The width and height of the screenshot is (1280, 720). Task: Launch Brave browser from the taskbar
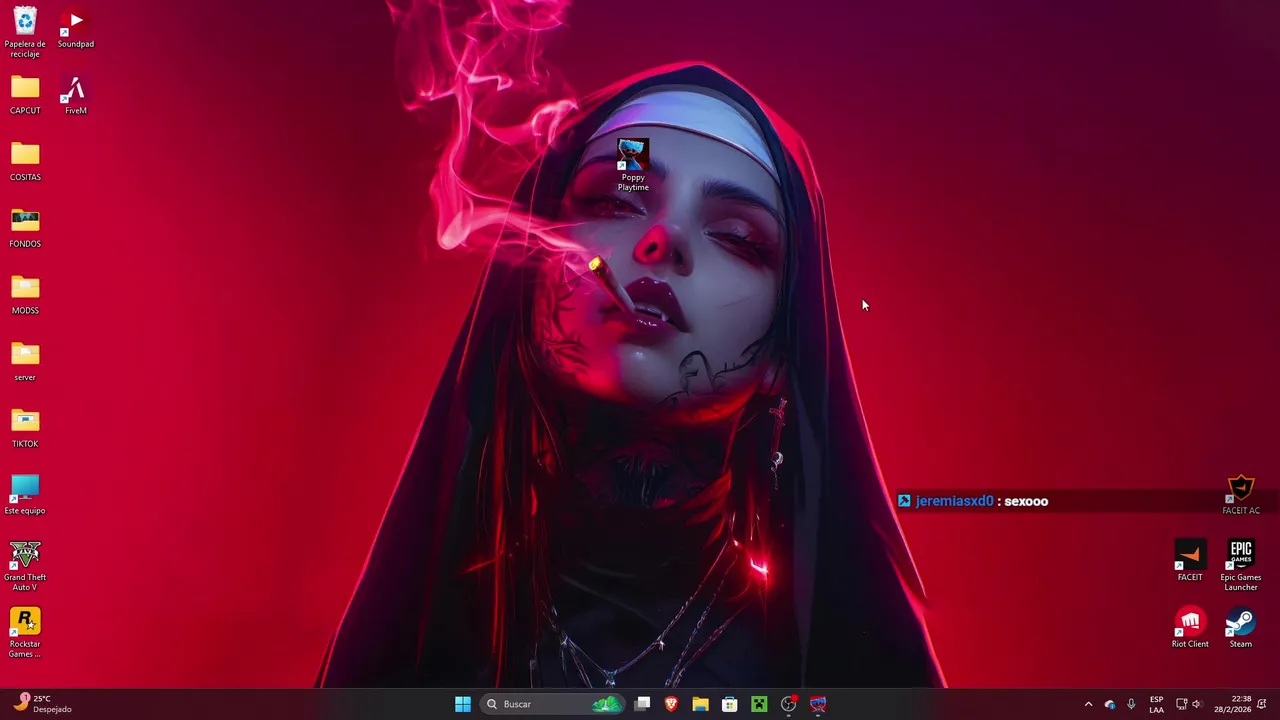pos(671,704)
